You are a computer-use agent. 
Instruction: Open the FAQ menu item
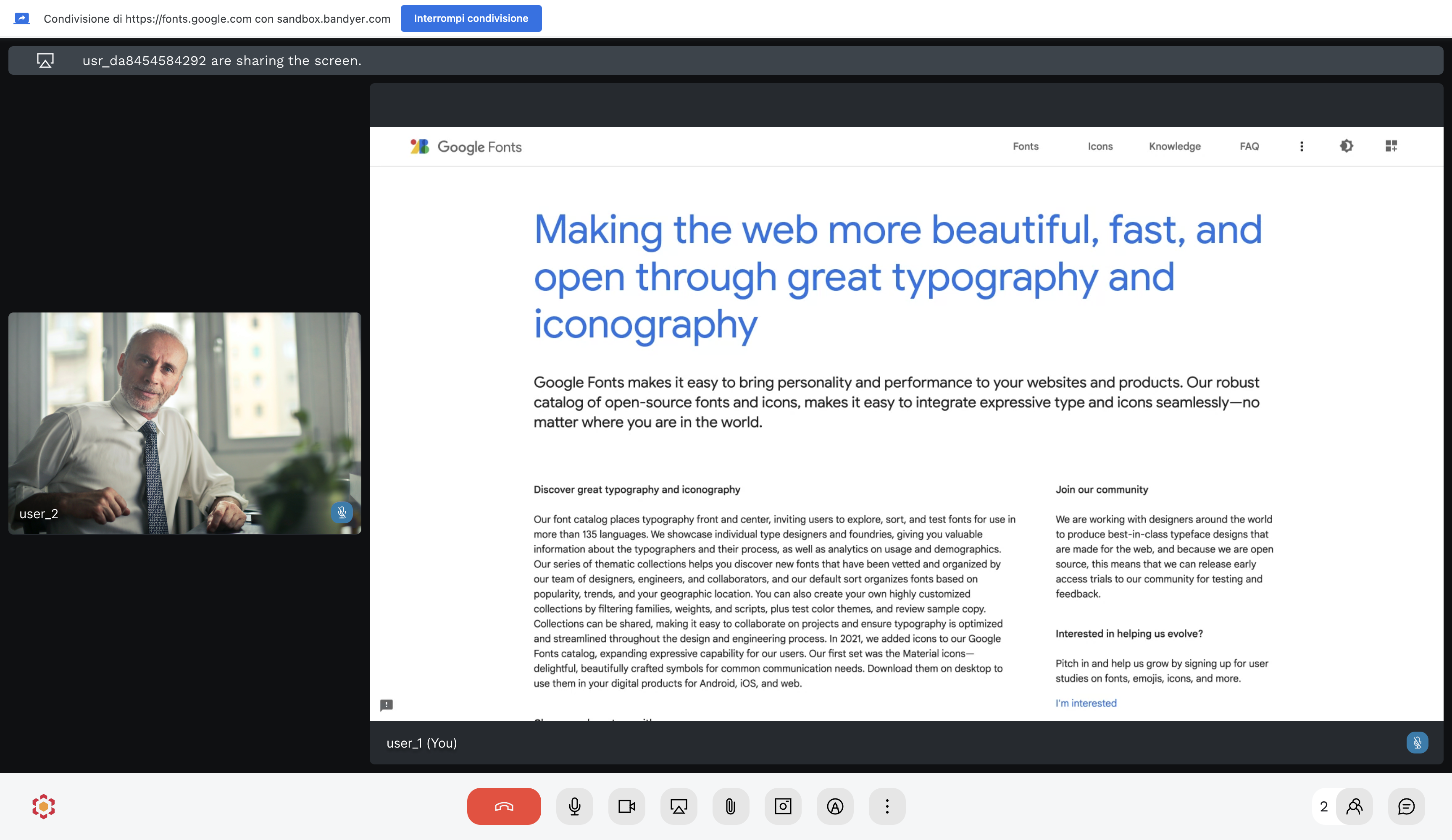pos(1249,146)
